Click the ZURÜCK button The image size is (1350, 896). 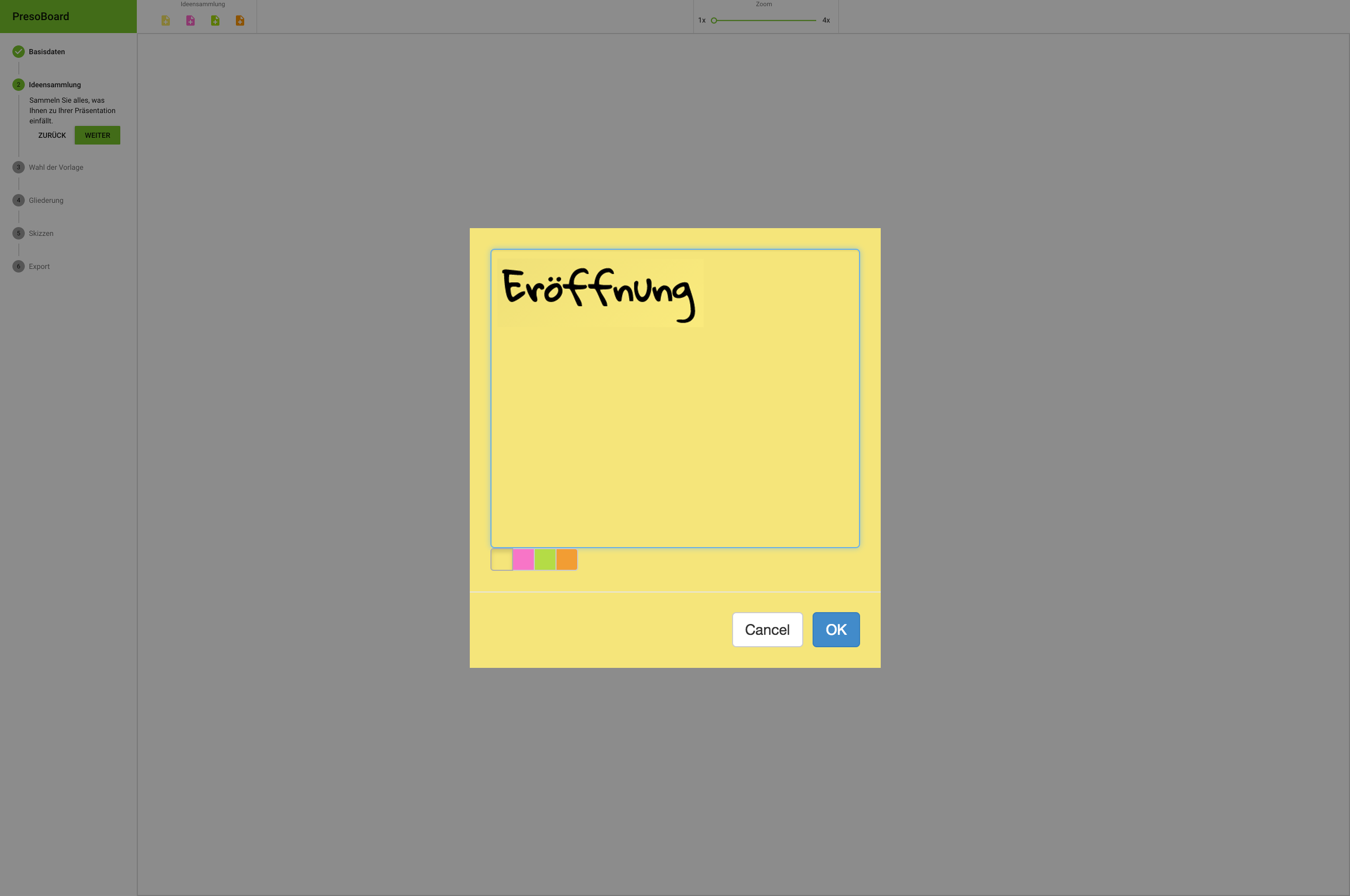coord(52,135)
